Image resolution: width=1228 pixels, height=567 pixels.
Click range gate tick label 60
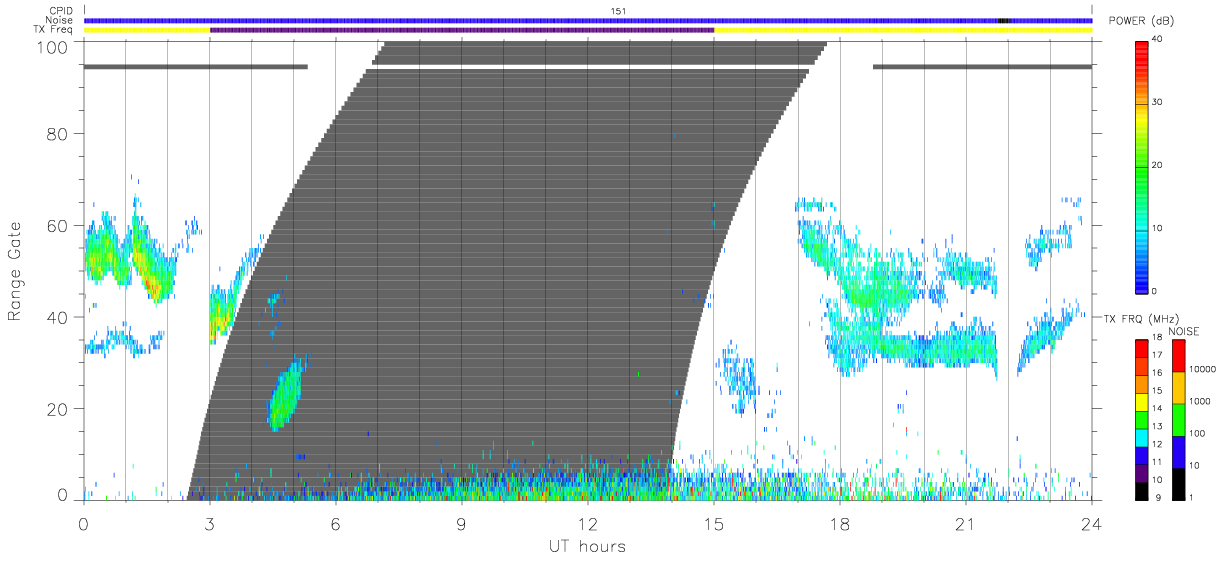(x=58, y=225)
